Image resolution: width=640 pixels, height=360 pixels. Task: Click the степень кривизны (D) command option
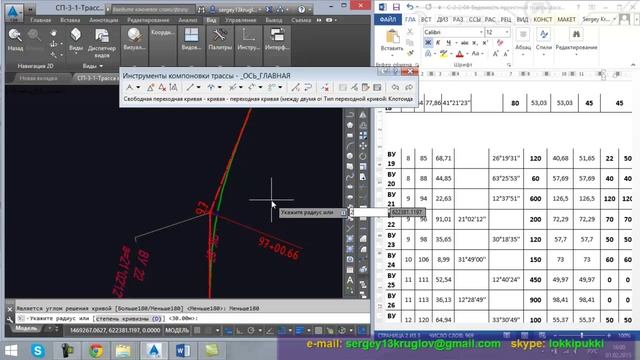click(128, 319)
